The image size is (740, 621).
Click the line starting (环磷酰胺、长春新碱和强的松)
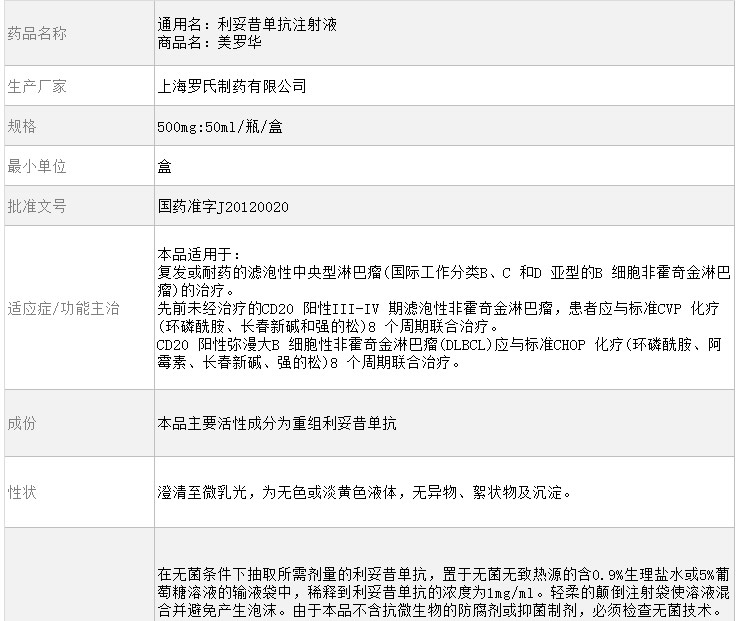coord(328,326)
